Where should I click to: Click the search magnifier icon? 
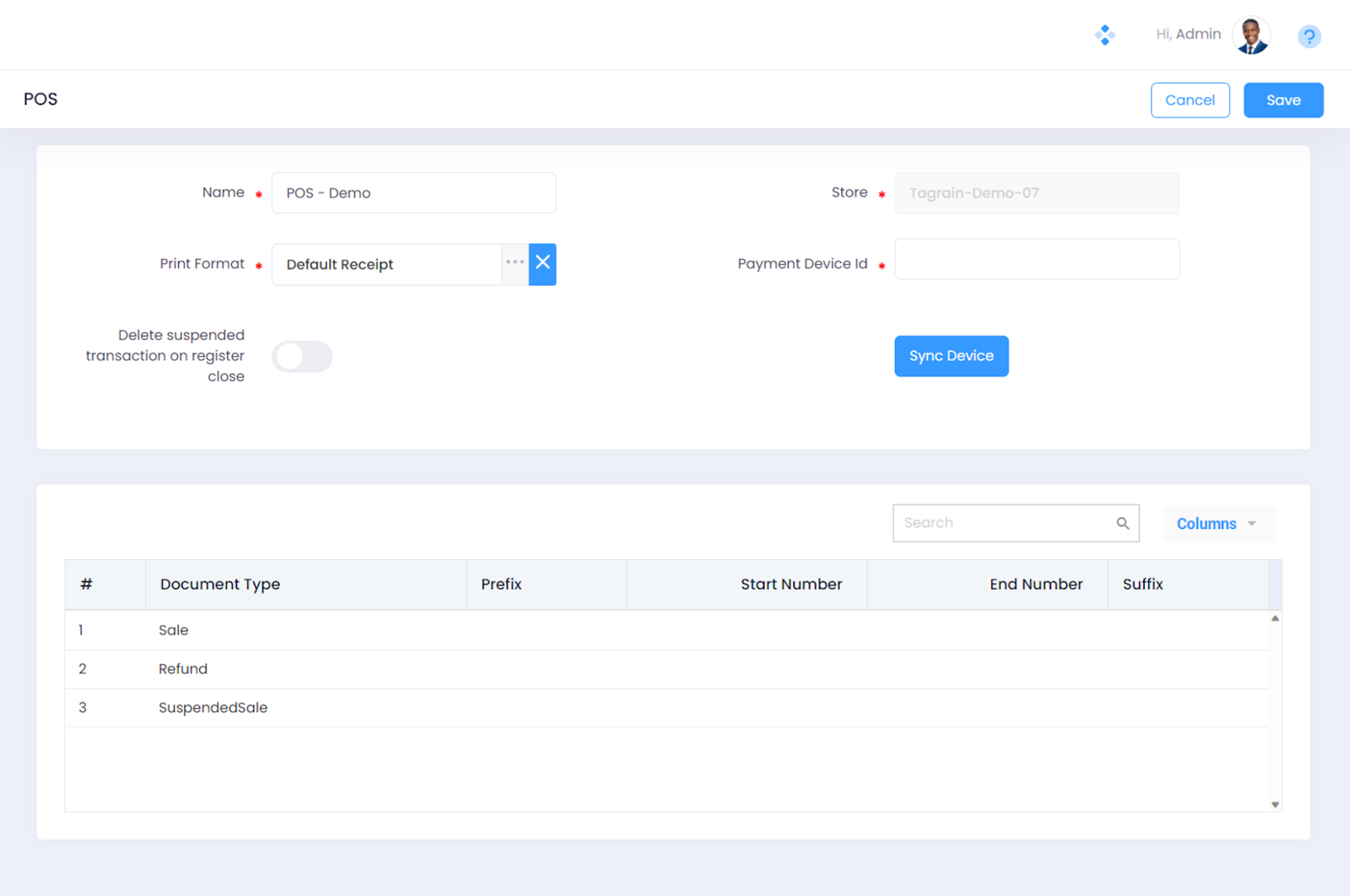coord(1122,523)
